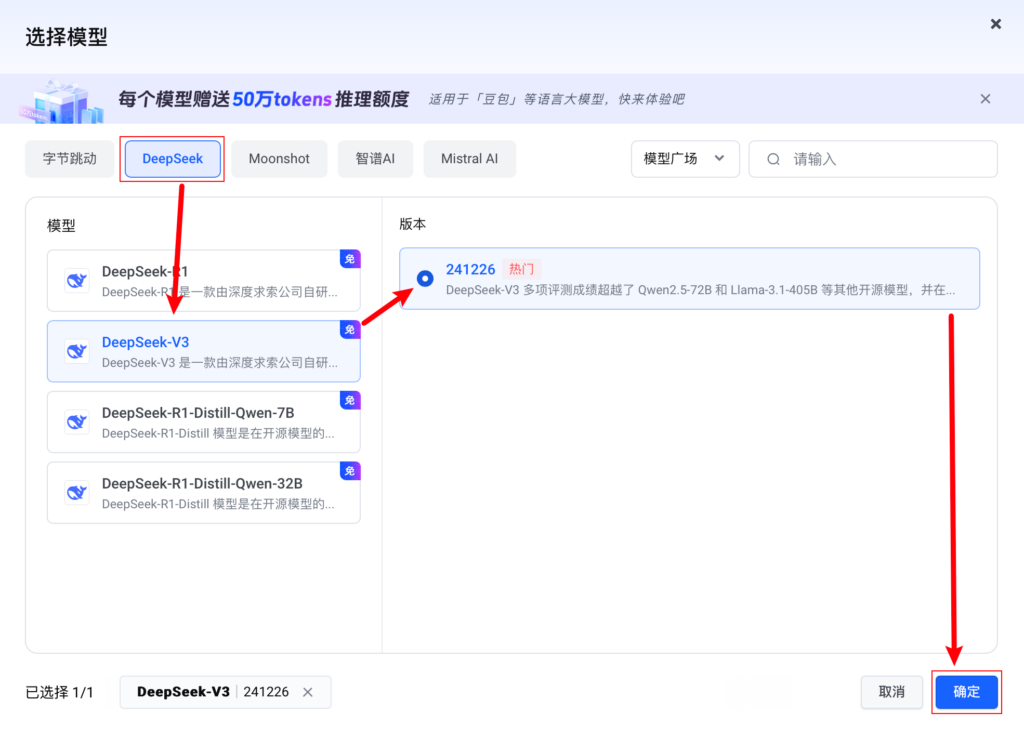Close the 选择模型 dialog with the X
This screenshot has height=739, width=1024.
(995, 24)
